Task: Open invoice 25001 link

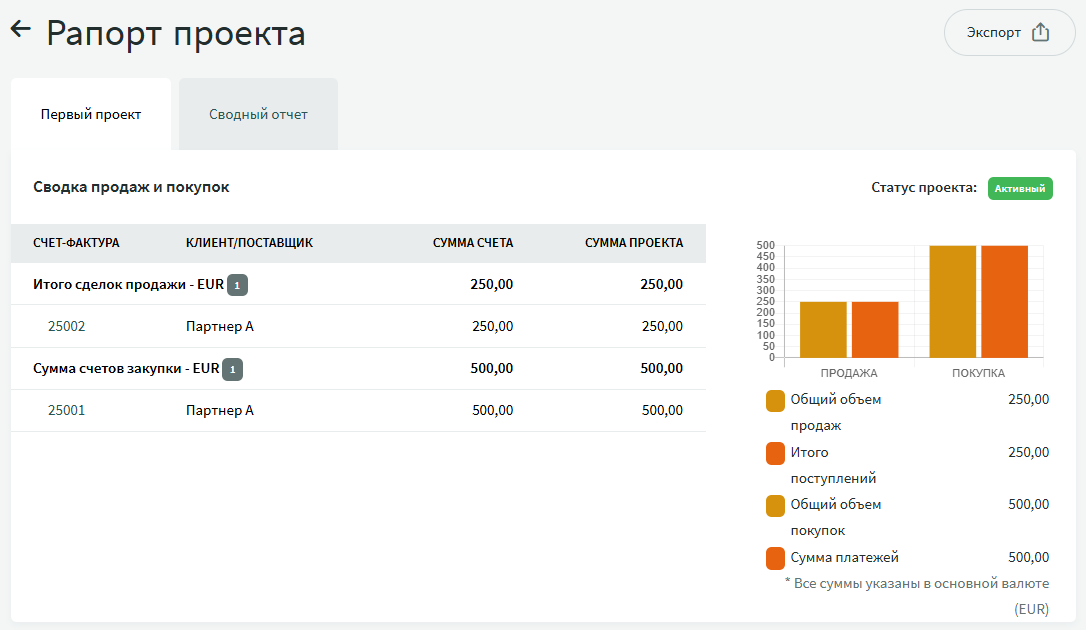Action: [67, 410]
